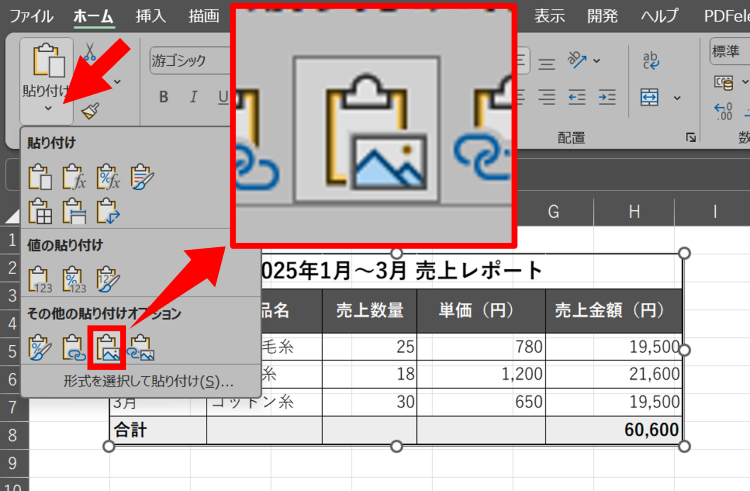Click the 売上金額（円） header cell
The image size is (750, 491).
[614, 311]
